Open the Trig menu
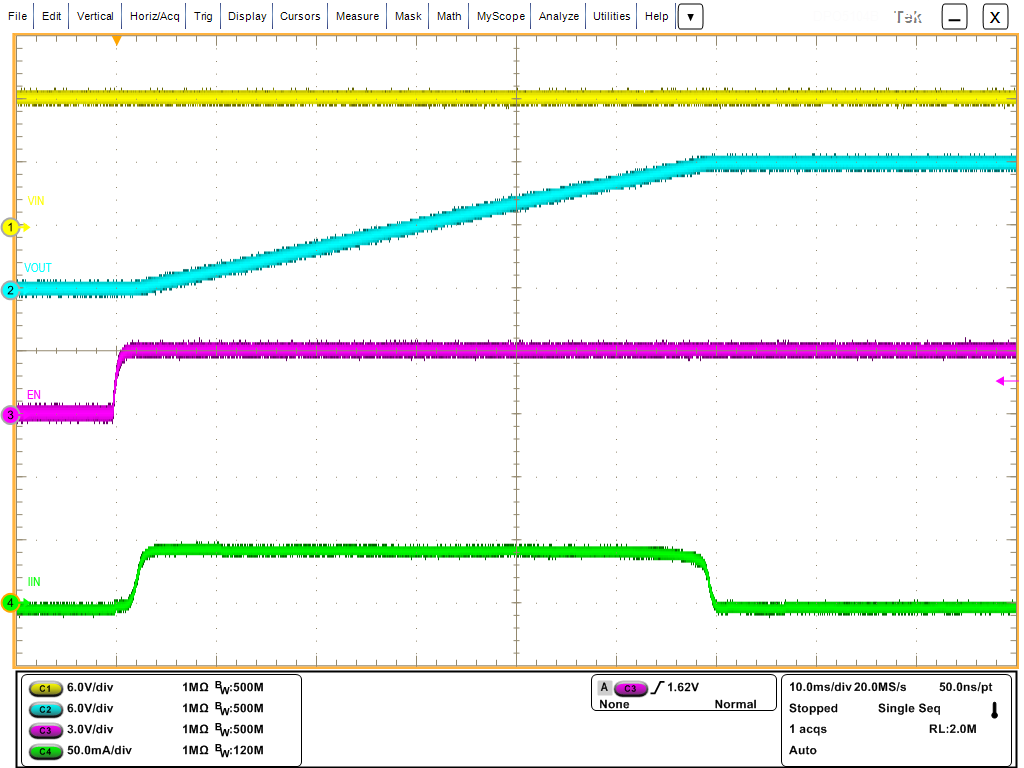The height and width of the screenshot is (768, 1024). click(202, 16)
